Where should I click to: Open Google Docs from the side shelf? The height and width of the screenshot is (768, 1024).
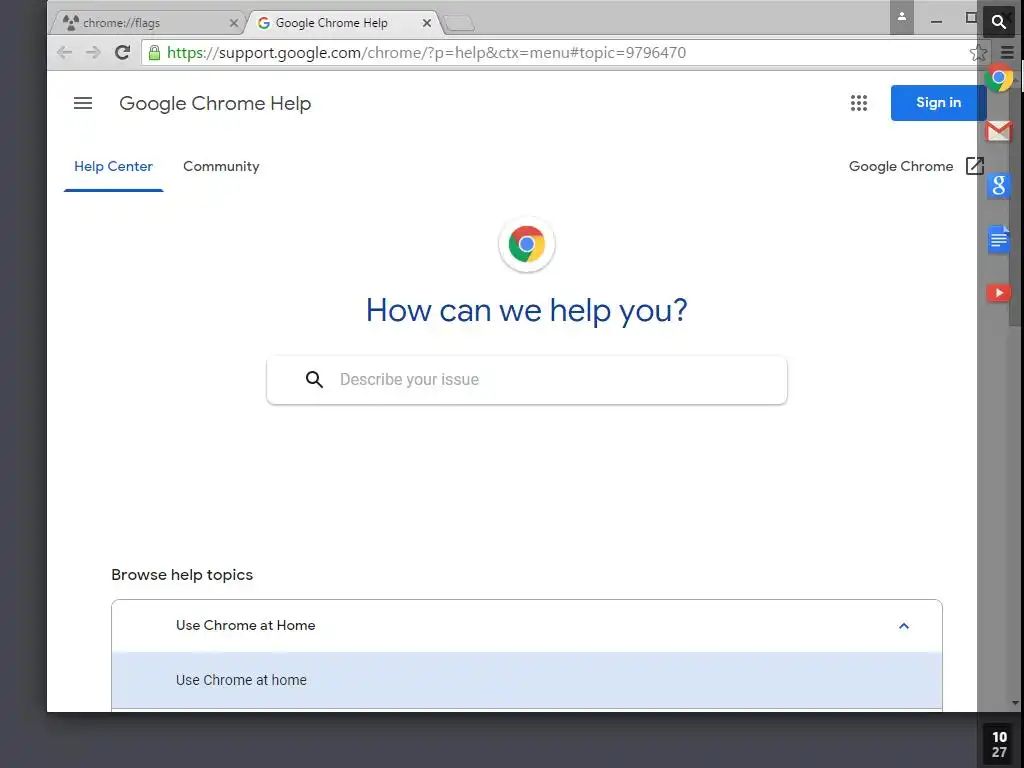click(999, 240)
